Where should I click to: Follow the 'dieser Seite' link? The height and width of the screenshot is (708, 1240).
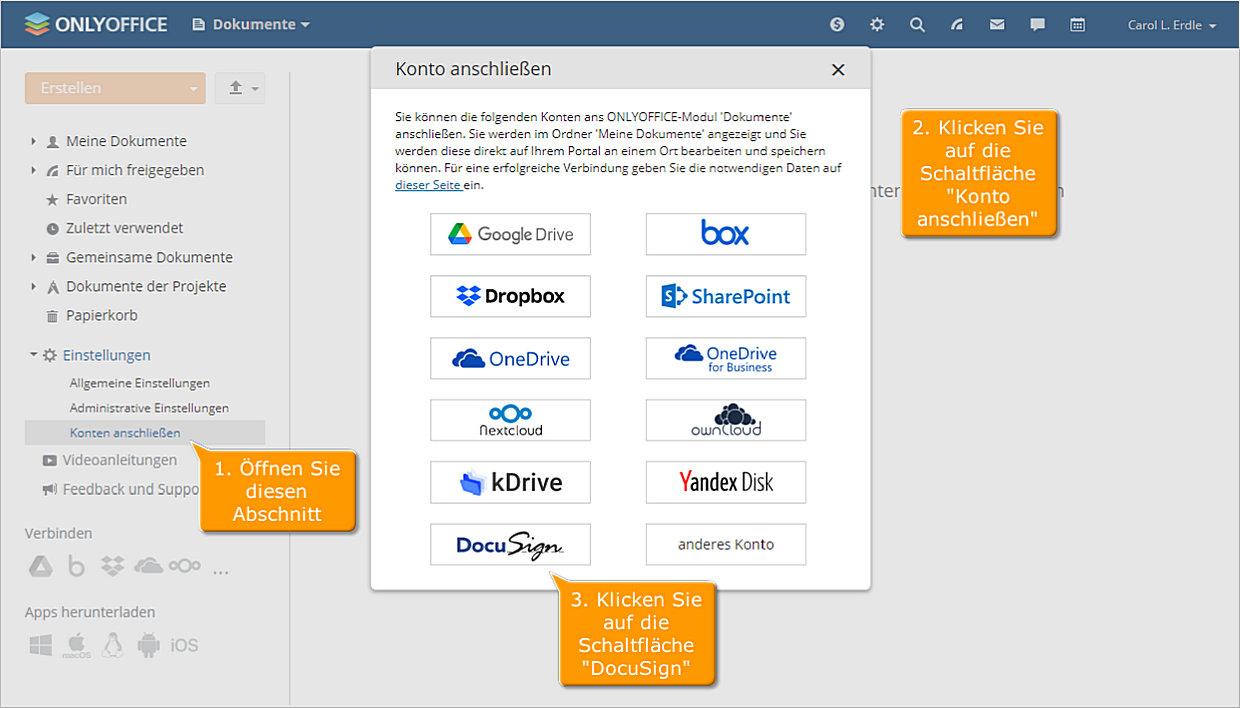(x=428, y=185)
